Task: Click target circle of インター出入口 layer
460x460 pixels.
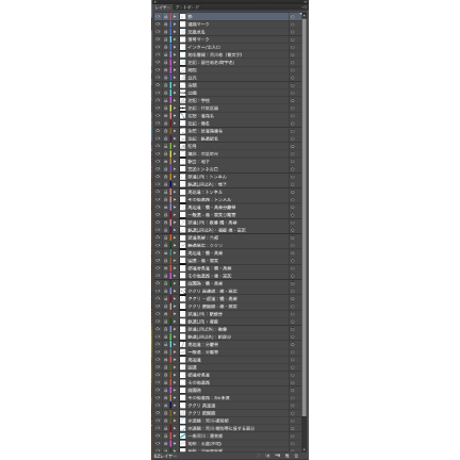Action: coord(292,47)
